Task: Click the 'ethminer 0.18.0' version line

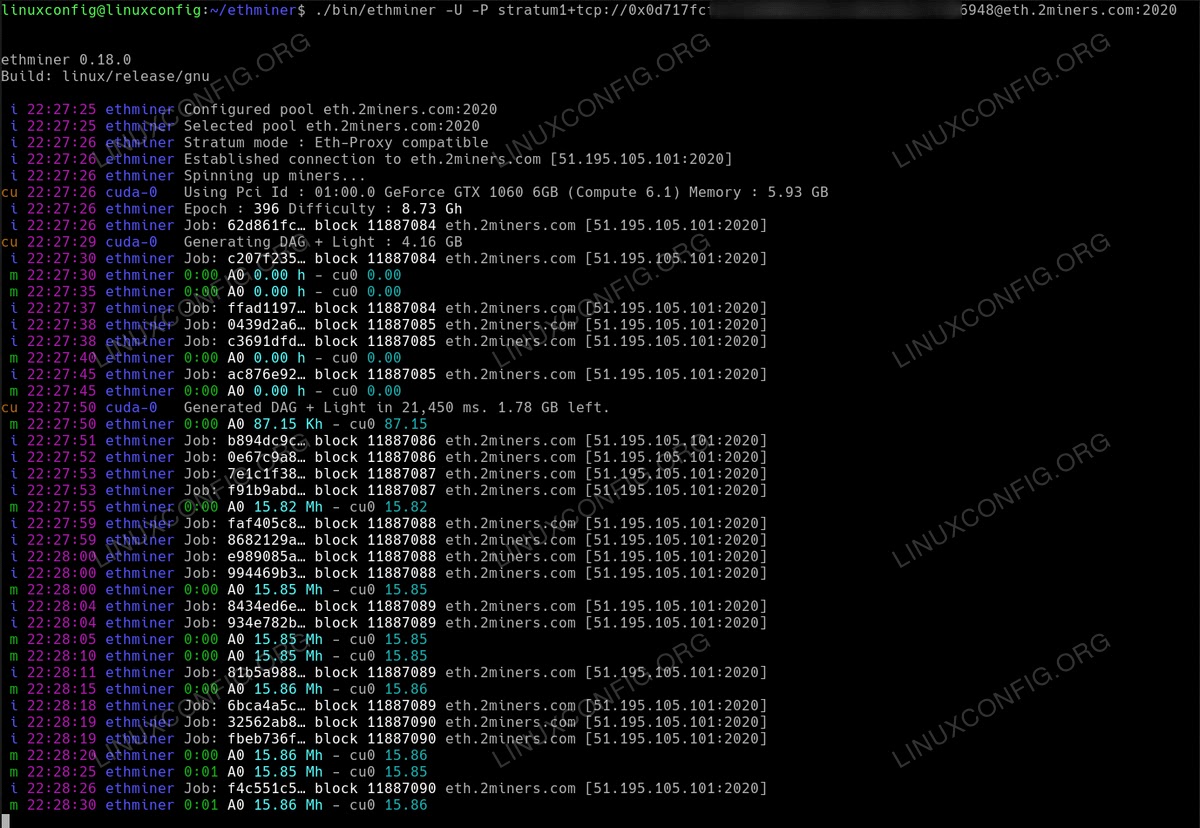Action: [x=66, y=60]
